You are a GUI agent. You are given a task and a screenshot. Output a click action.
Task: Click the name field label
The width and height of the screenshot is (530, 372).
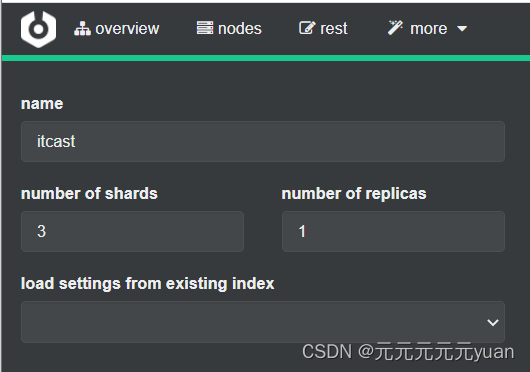[x=42, y=104]
